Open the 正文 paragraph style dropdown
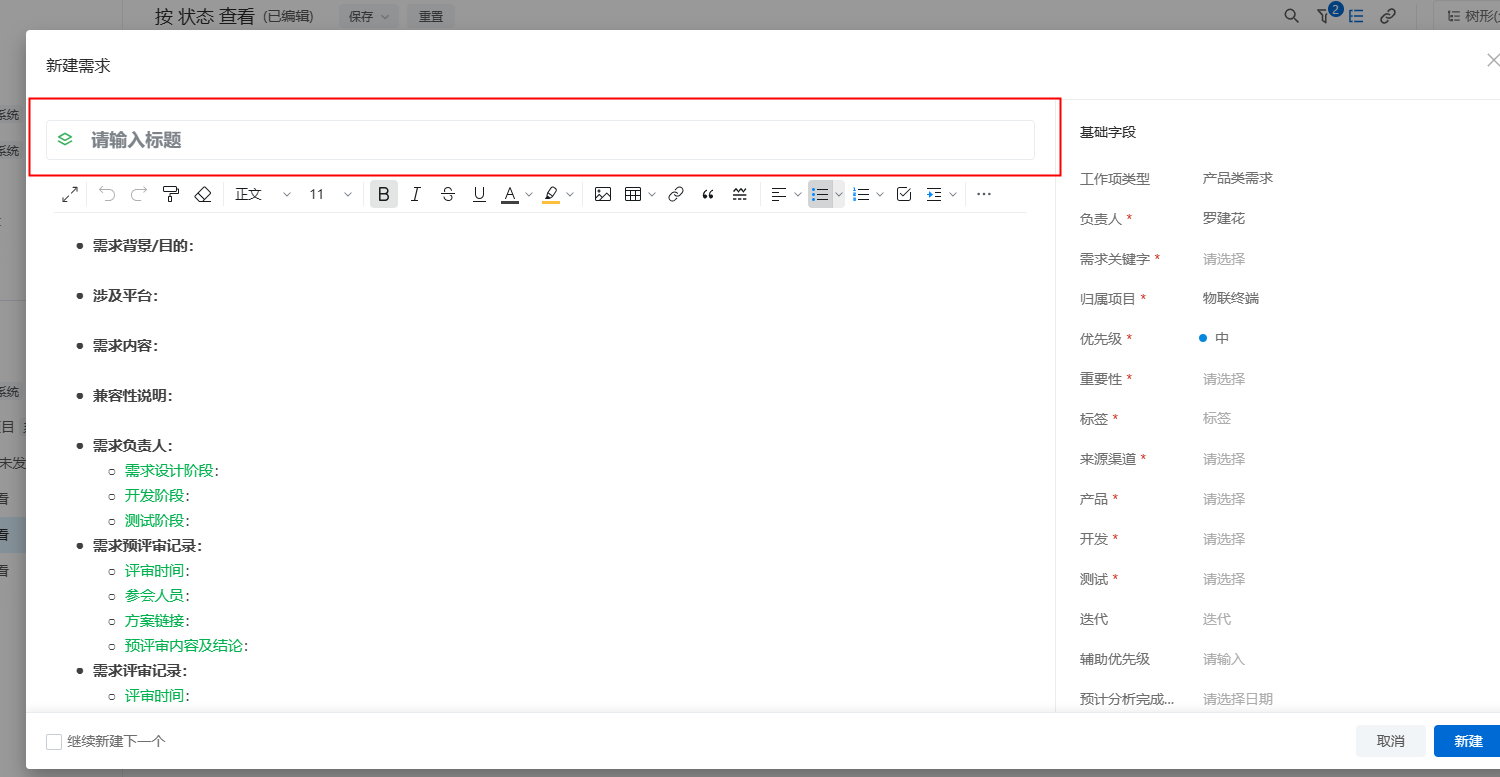 click(263, 194)
